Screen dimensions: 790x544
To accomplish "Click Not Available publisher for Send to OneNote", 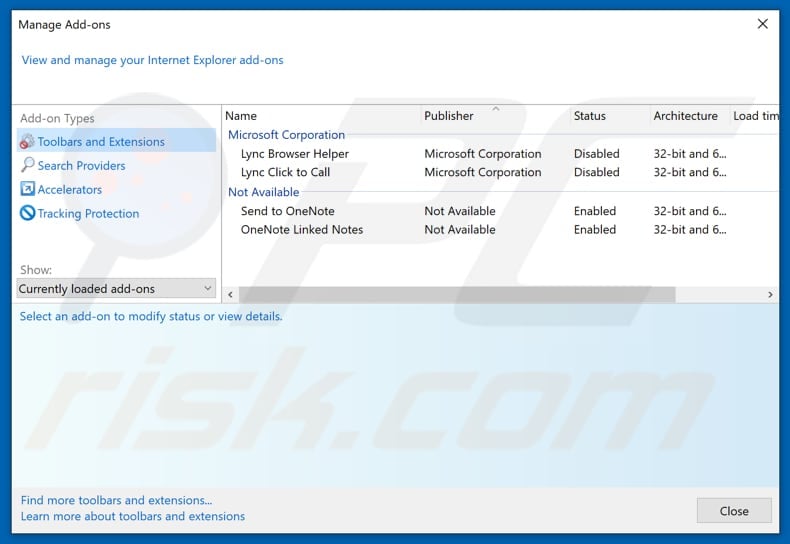I will [459, 211].
